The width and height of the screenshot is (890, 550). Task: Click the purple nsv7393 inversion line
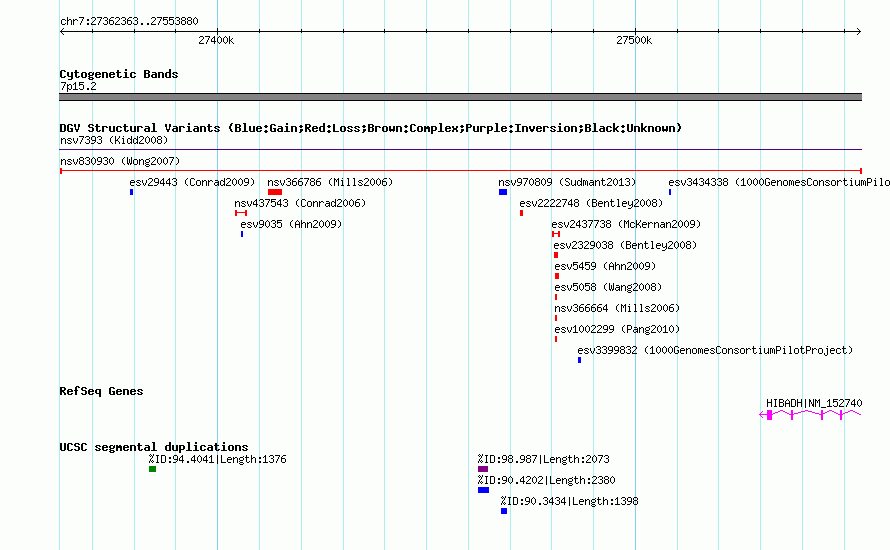(x=460, y=150)
